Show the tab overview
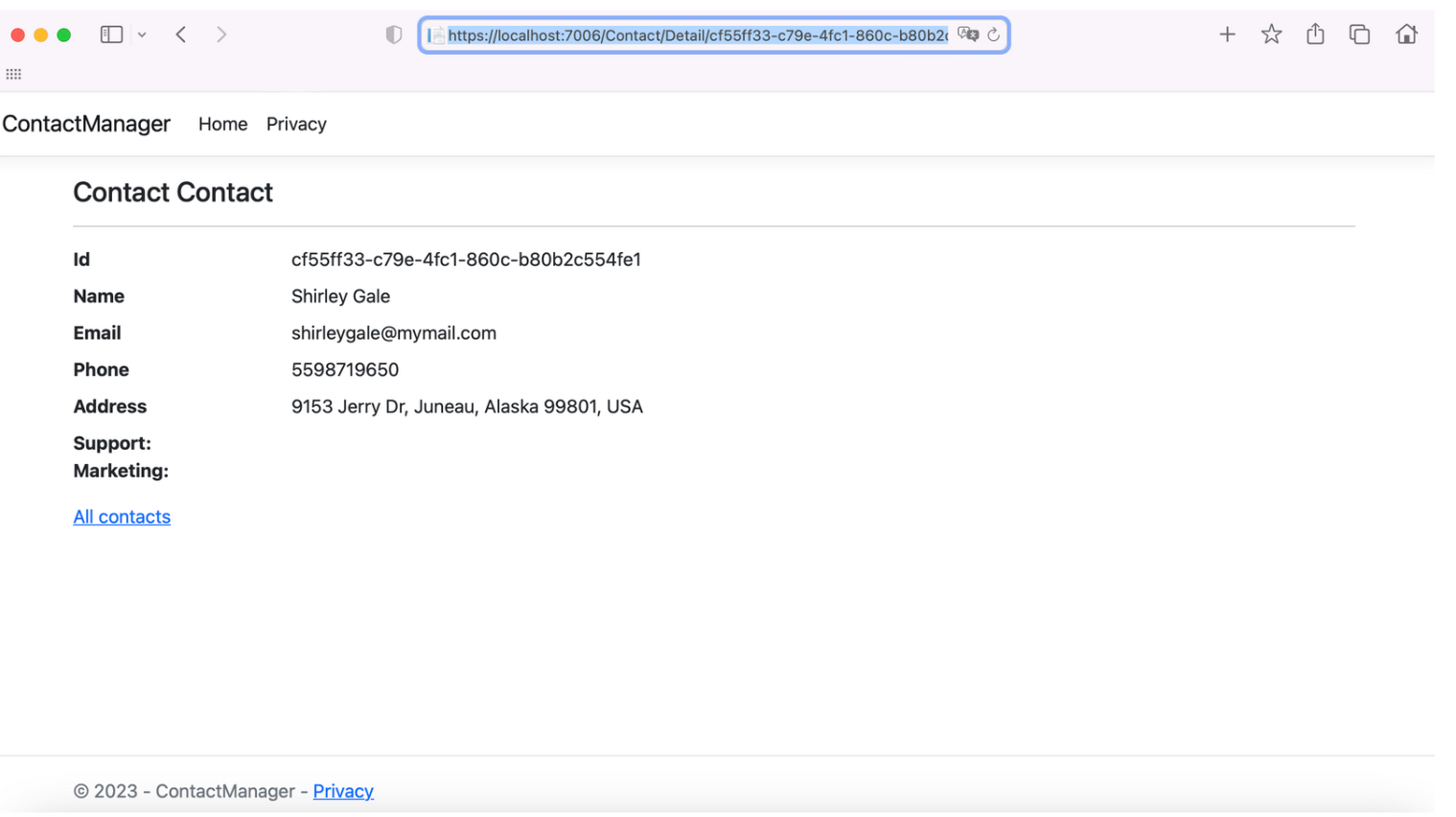 click(x=1359, y=35)
